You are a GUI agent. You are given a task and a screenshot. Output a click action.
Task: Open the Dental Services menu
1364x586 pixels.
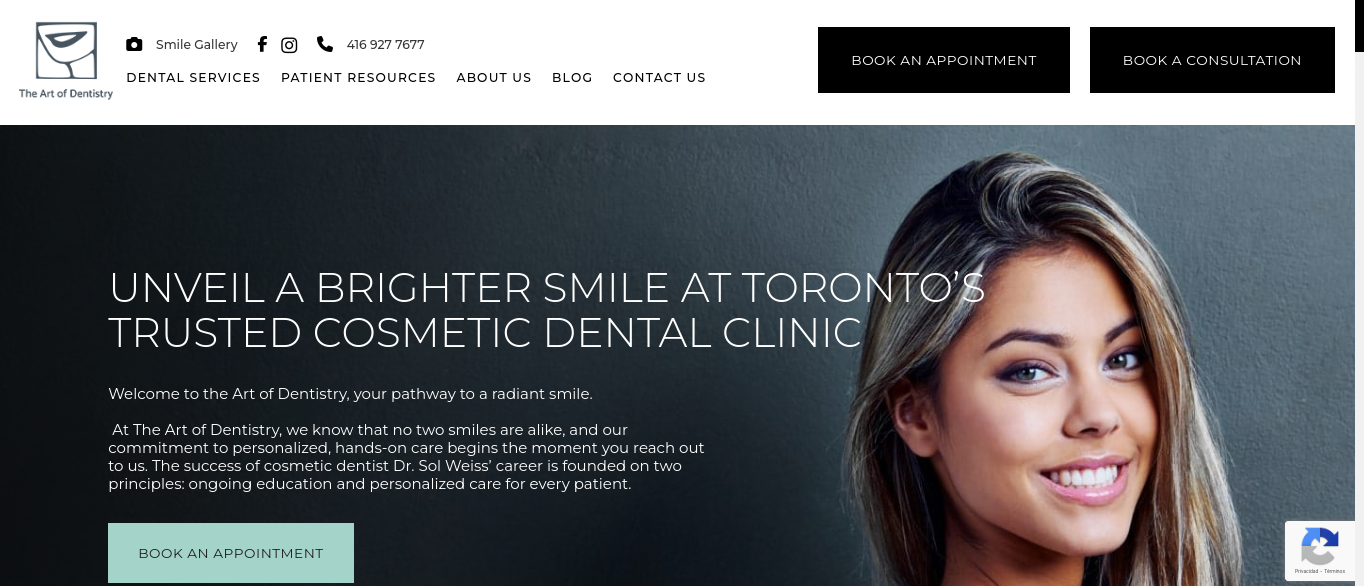click(x=193, y=78)
